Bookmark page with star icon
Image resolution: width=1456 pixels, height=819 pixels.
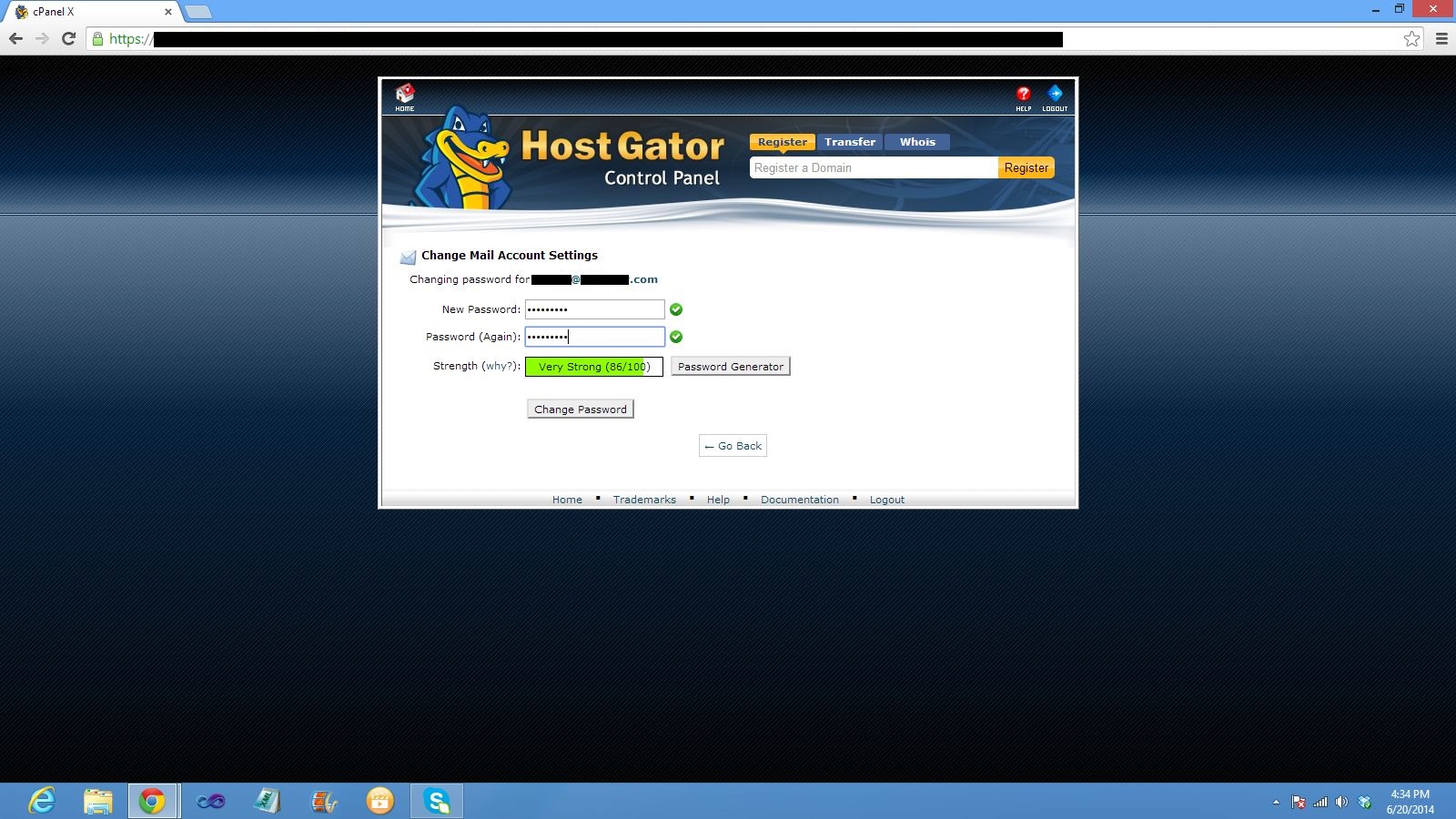pyautogui.click(x=1411, y=38)
